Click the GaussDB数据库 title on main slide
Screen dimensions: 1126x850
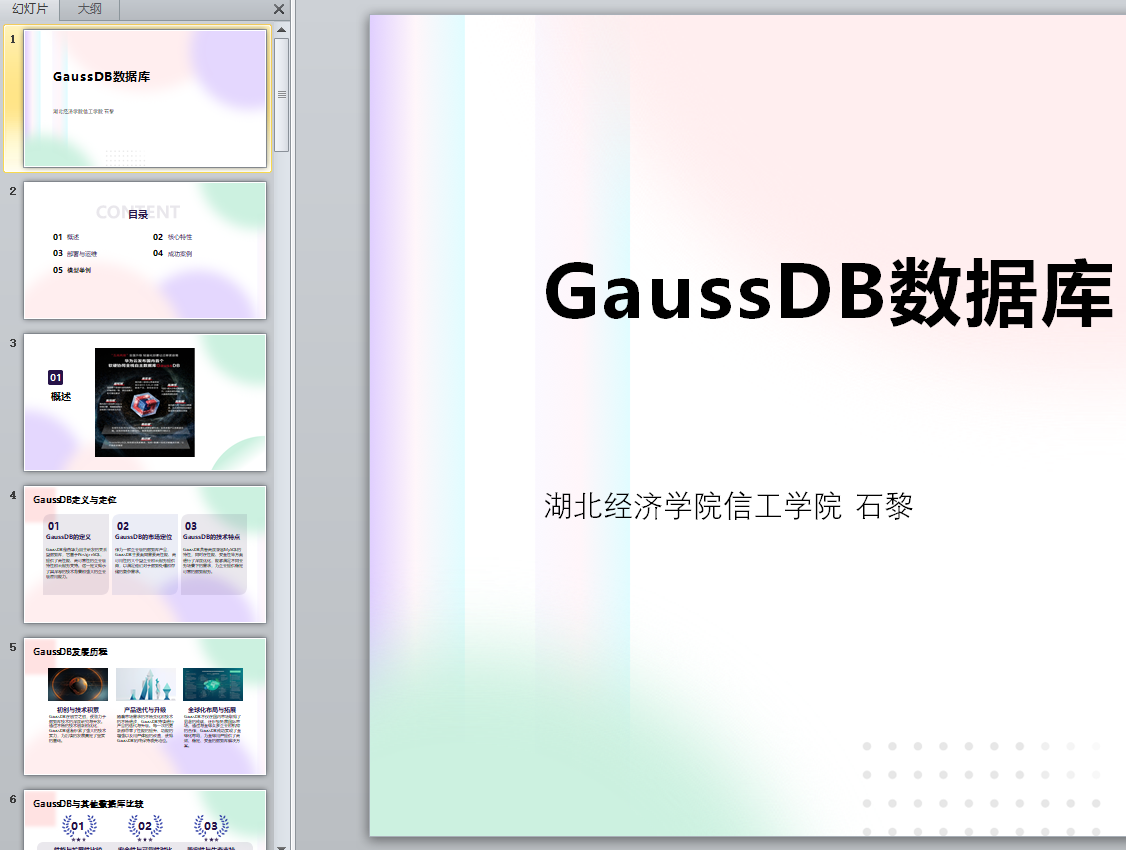tap(828, 292)
